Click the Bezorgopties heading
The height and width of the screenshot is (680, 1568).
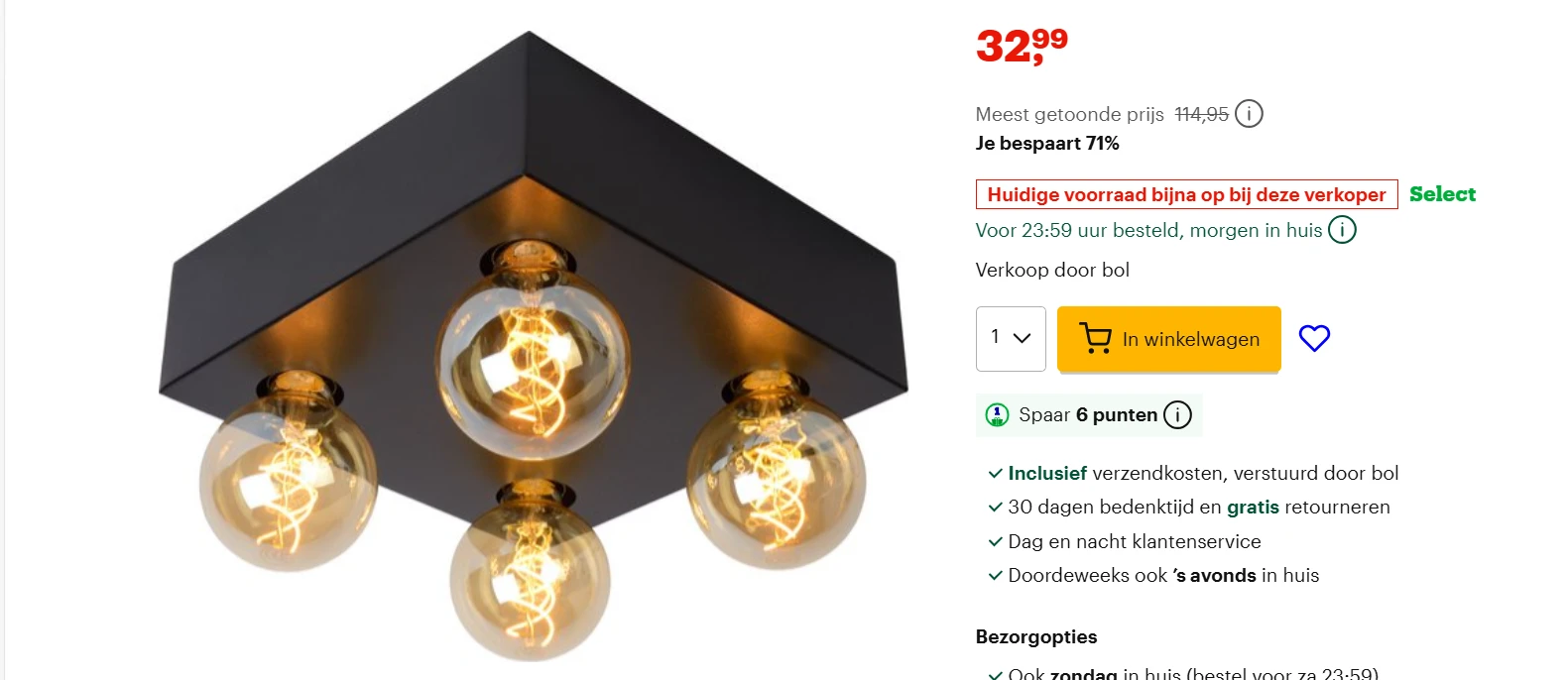click(x=1036, y=637)
